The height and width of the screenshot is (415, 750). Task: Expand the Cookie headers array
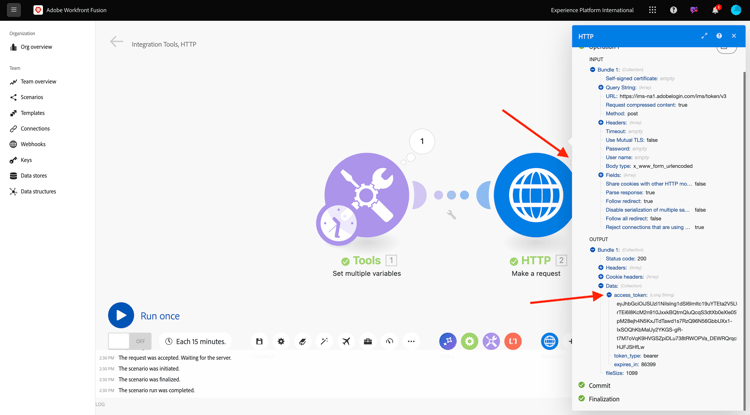click(x=601, y=277)
